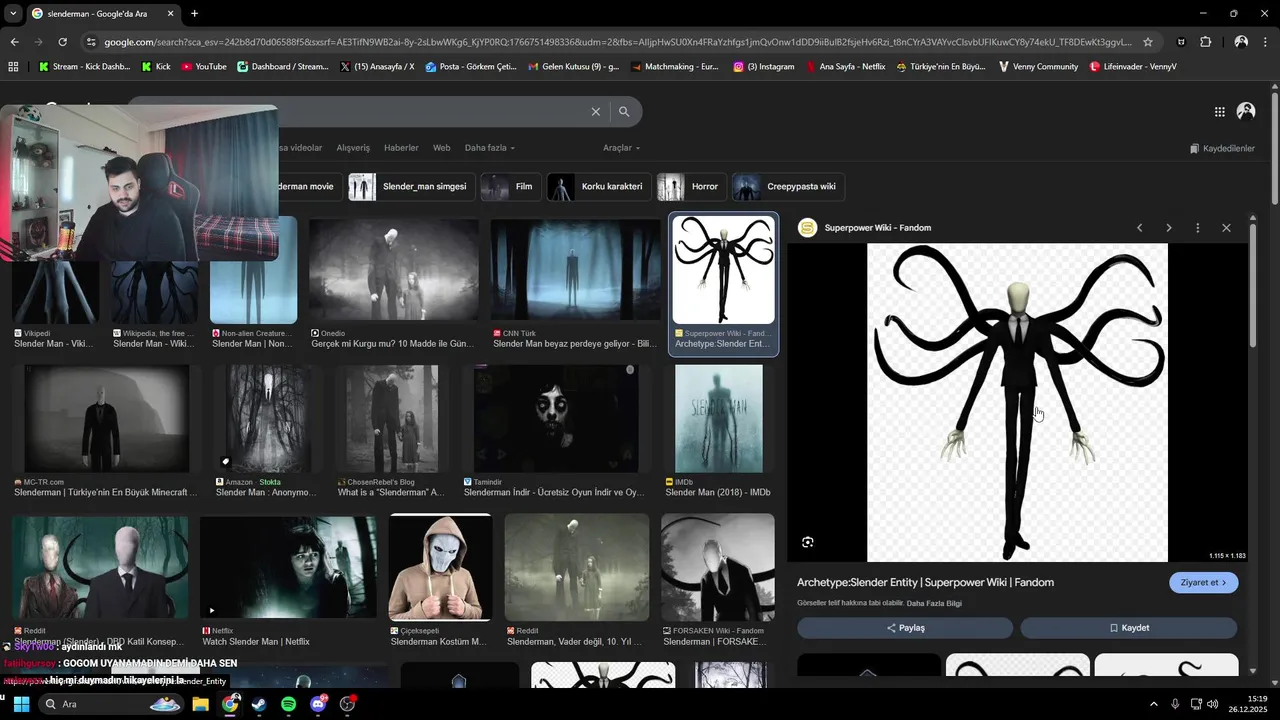Close the image preview panel

click(x=1226, y=228)
